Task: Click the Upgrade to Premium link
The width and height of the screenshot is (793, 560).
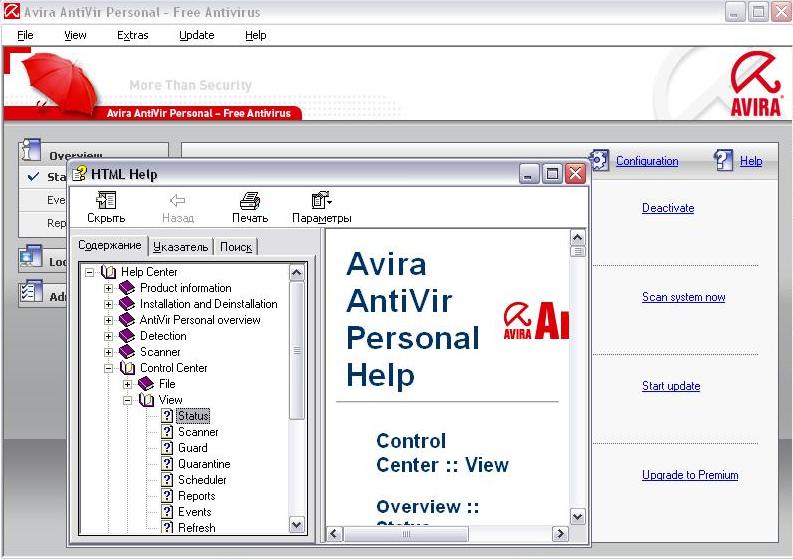Action: 689,475
